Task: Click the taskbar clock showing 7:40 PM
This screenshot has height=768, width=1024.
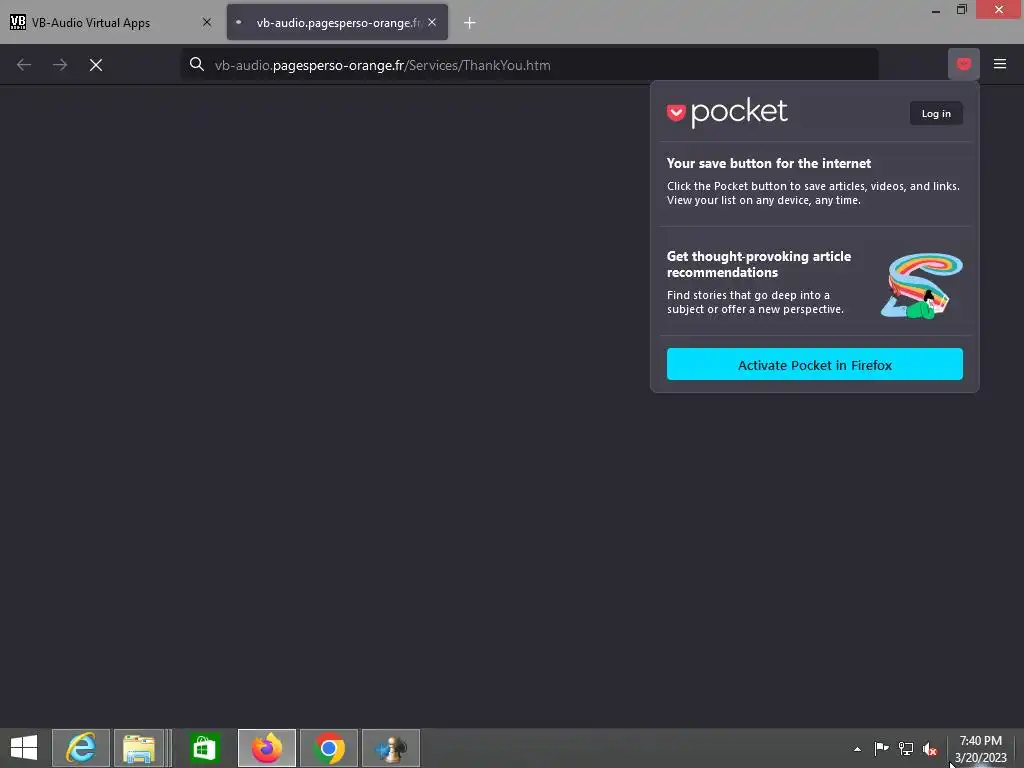Action: [x=981, y=748]
